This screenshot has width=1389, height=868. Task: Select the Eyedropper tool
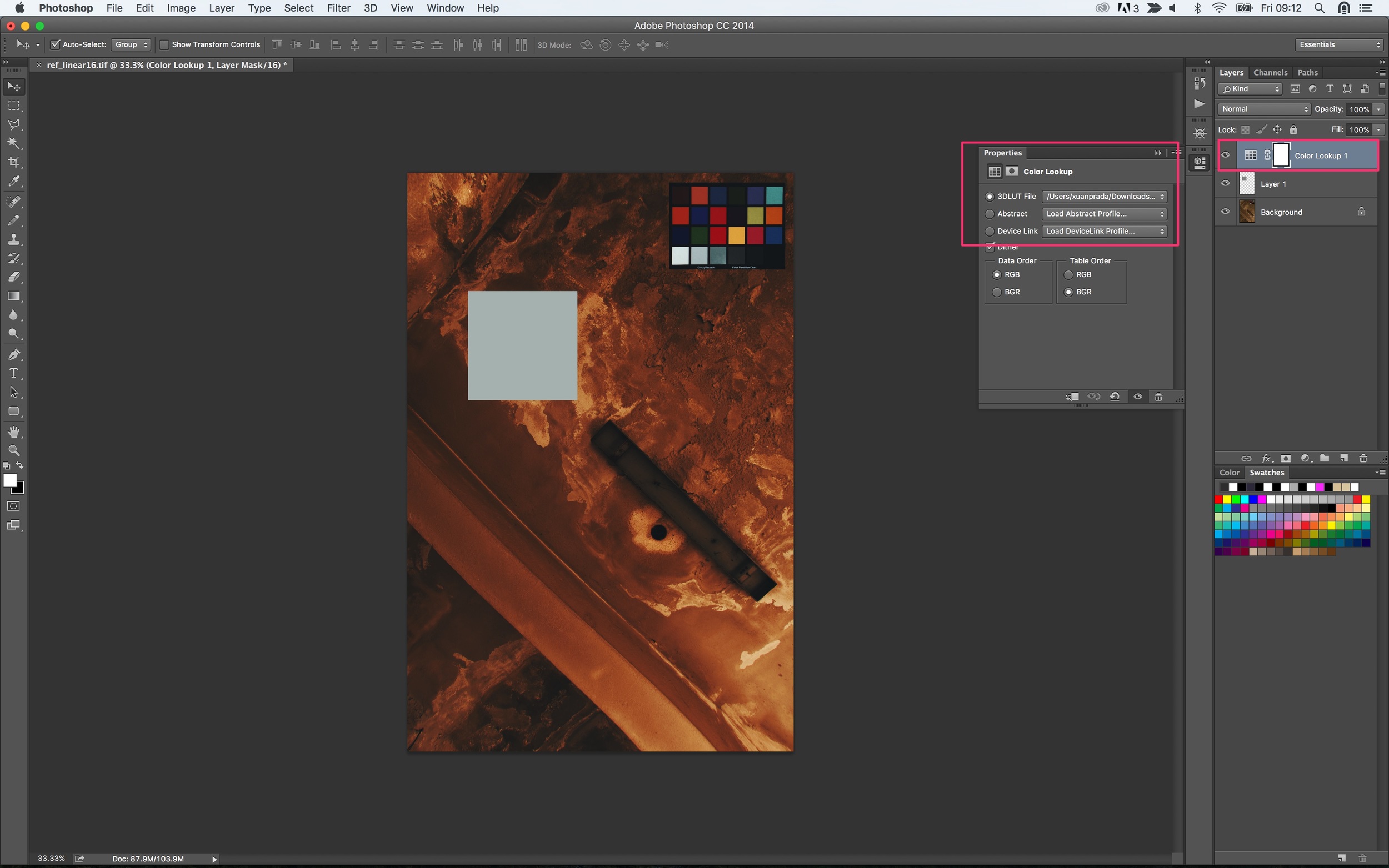[x=14, y=182]
